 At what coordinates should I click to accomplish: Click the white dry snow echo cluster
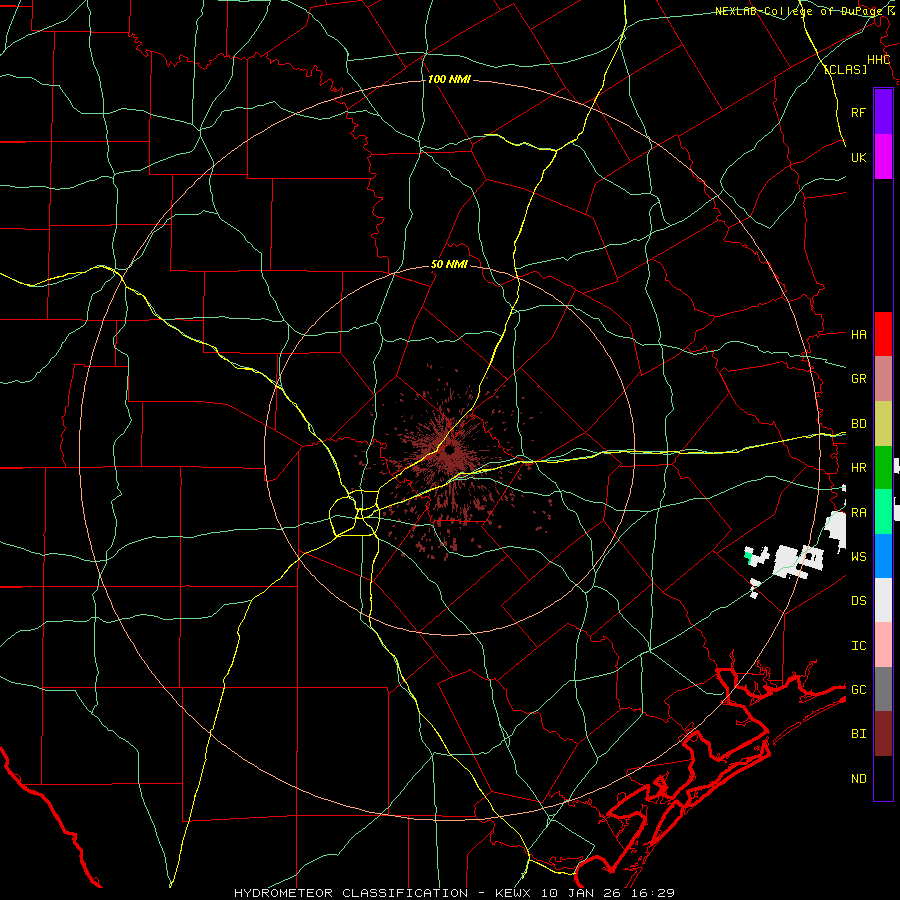point(798,560)
